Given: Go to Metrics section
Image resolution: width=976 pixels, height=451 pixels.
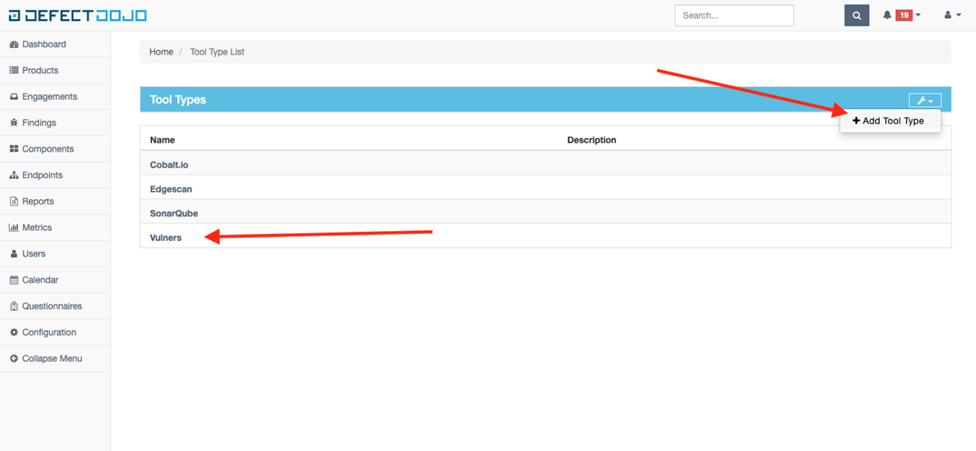Looking at the screenshot, I should coord(37,228).
